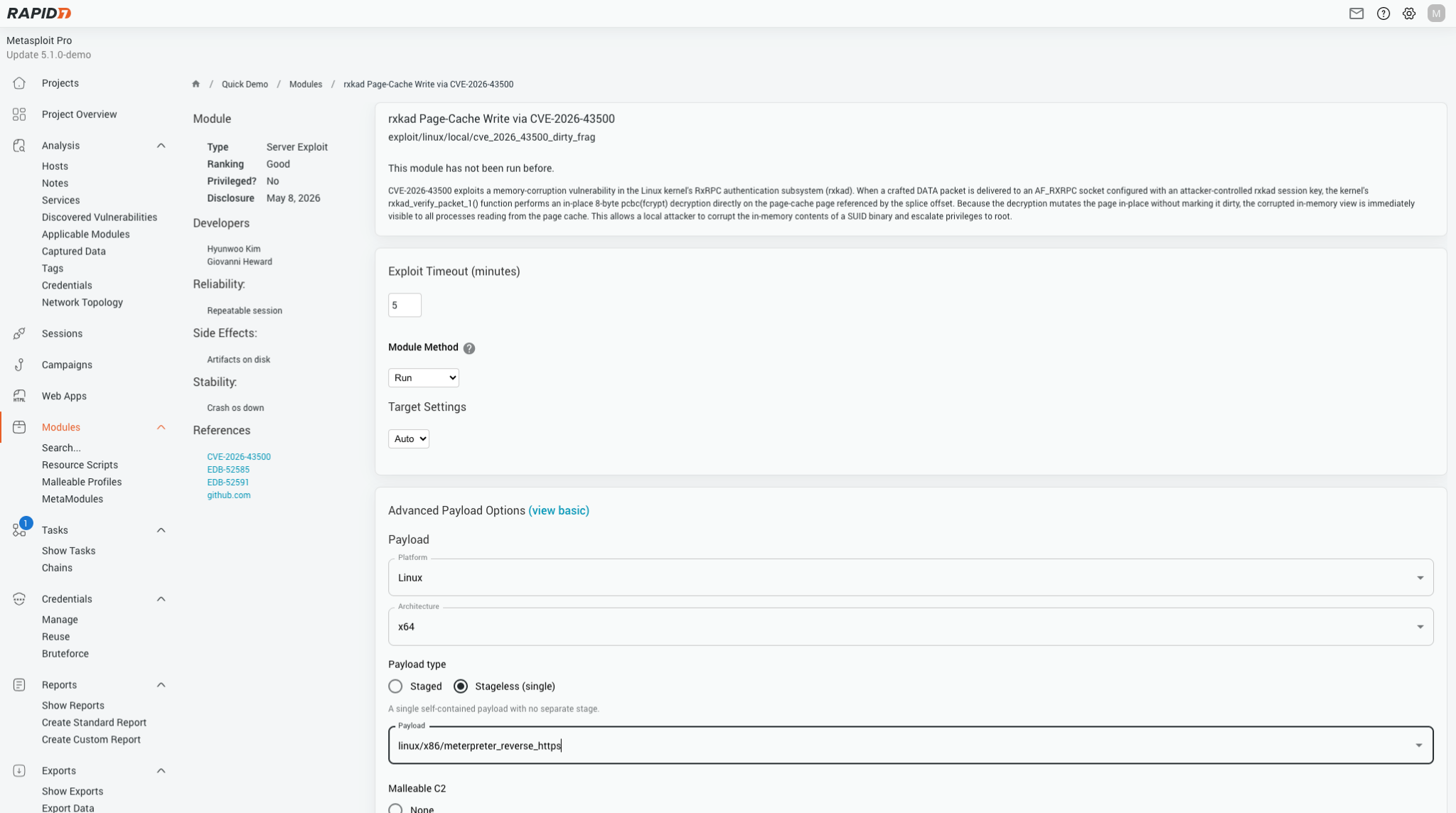Click the Exports download icon
The height and width of the screenshot is (813, 1456).
tap(19, 771)
